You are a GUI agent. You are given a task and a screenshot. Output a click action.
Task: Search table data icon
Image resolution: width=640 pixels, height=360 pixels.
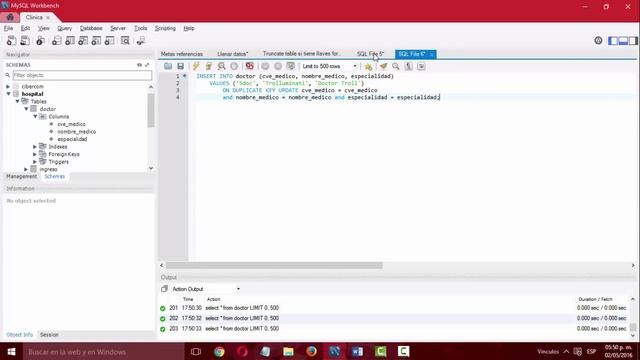pyautogui.click(x=125, y=40)
